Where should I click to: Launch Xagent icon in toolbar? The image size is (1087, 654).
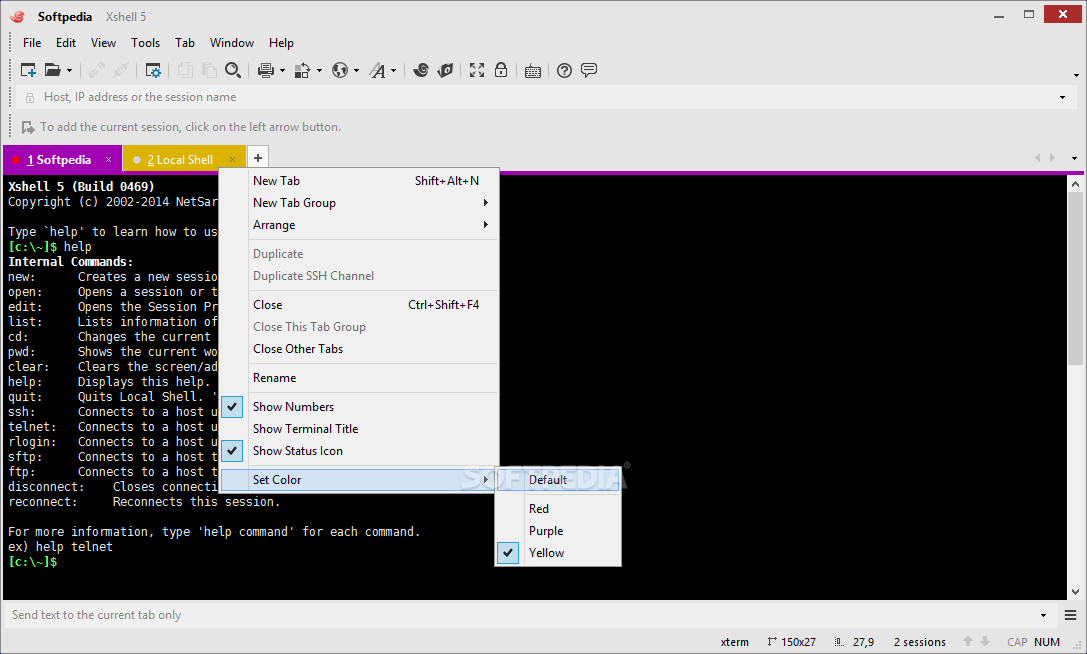pyautogui.click(x=445, y=70)
